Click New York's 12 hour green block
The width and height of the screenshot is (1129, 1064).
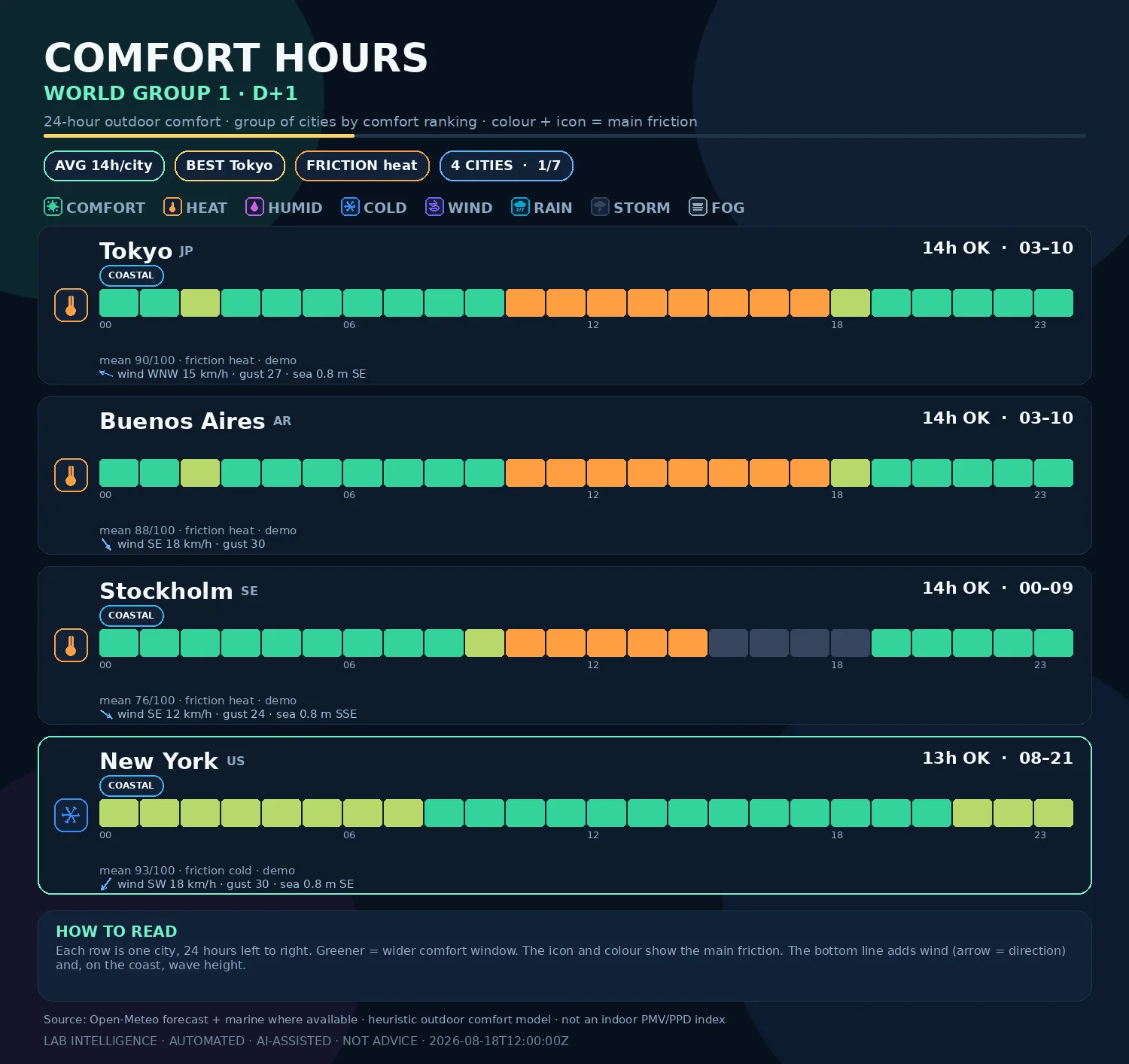click(607, 813)
